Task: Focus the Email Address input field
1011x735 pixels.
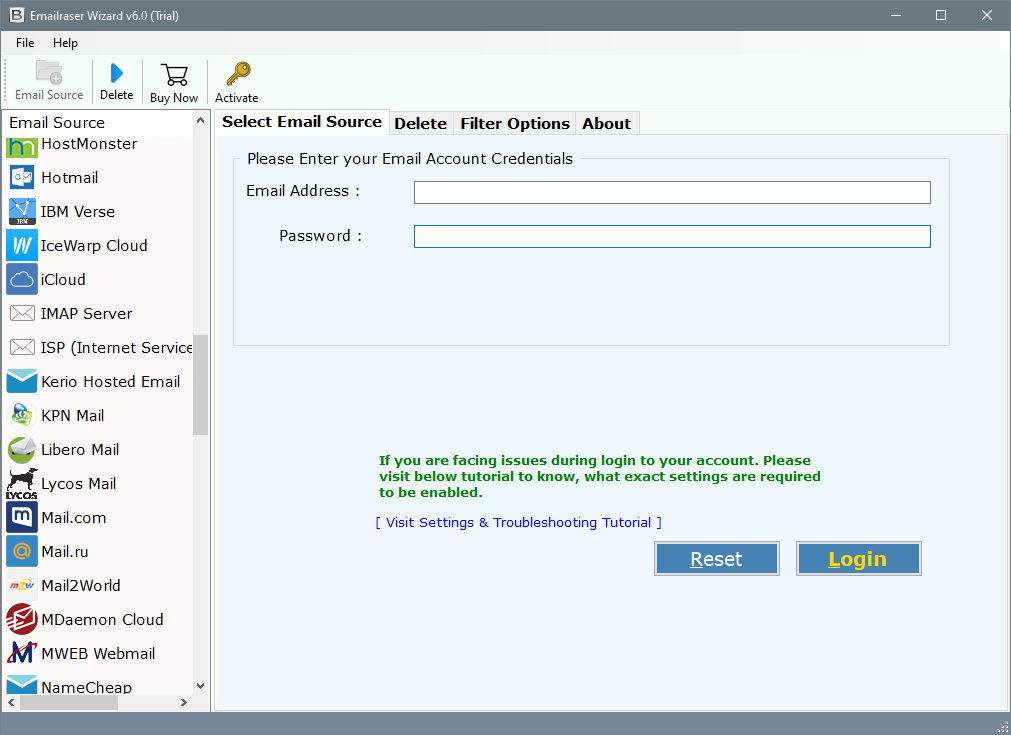Action: (x=672, y=192)
